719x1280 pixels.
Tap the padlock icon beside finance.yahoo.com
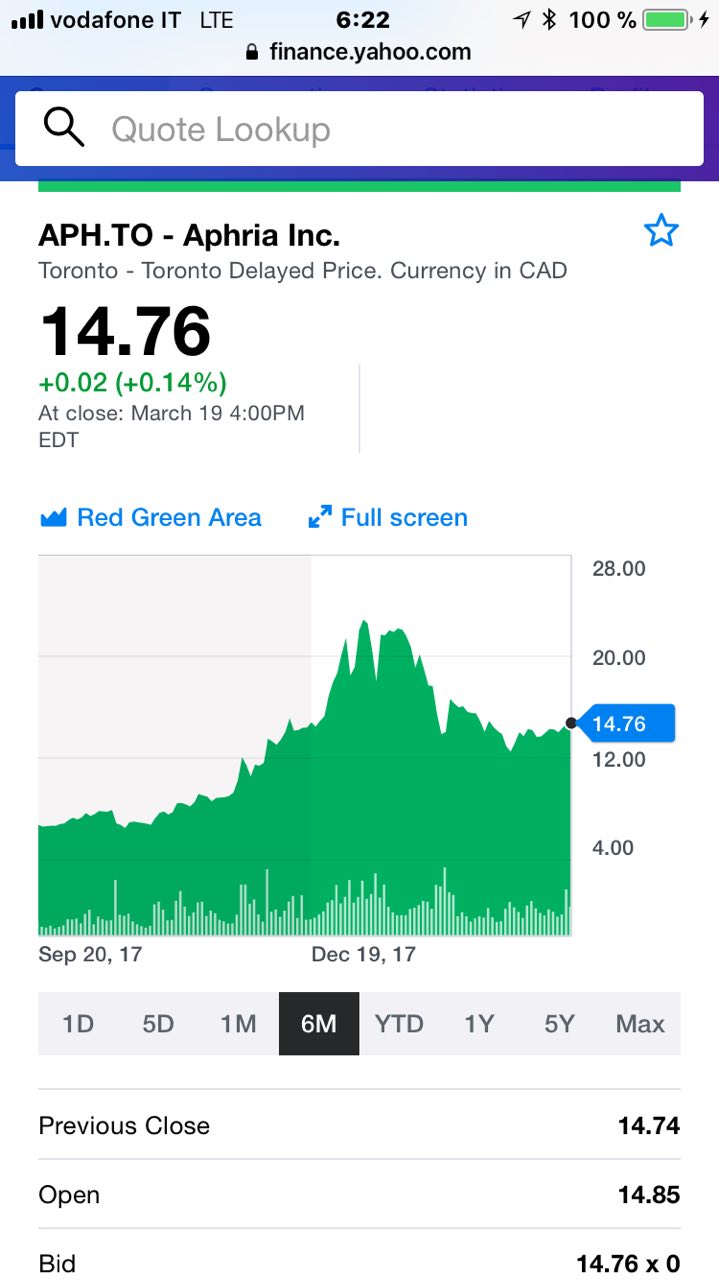(252, 52)
